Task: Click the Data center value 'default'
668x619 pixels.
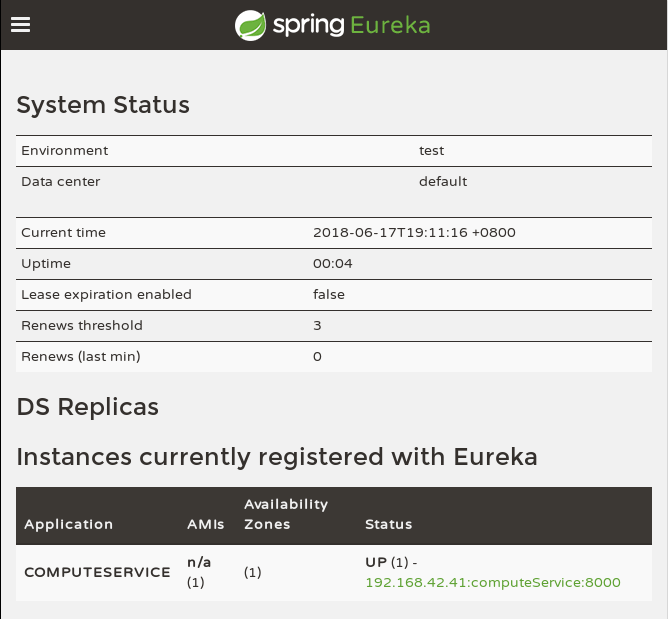Action: [443, 182]
